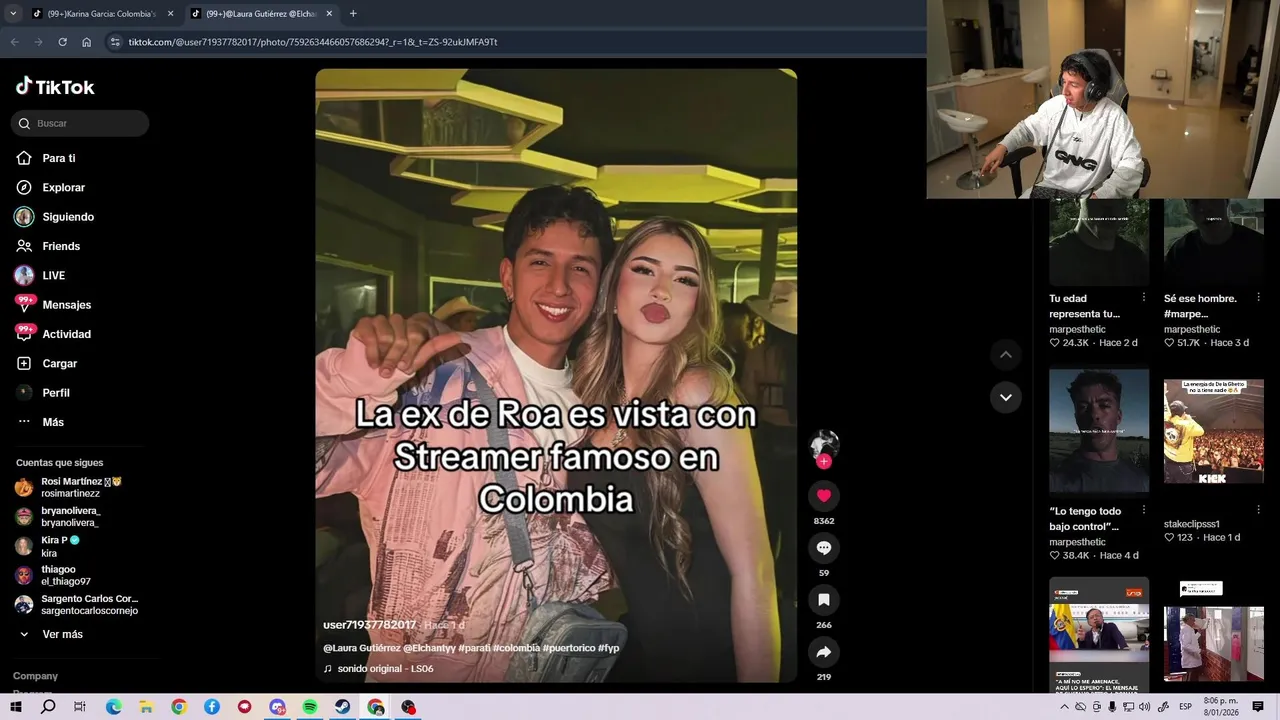1280x720 pixels.
Task: Share post with arrow icon
Action: [x=824, y=651]
